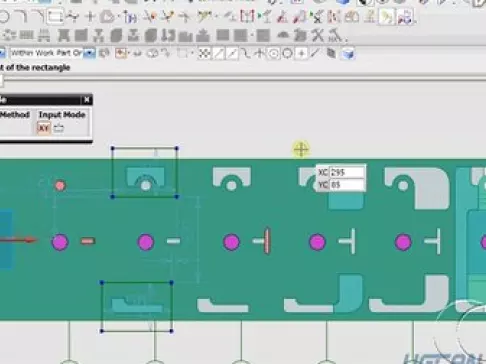Click into the XC coordinate field

point(346,172)
